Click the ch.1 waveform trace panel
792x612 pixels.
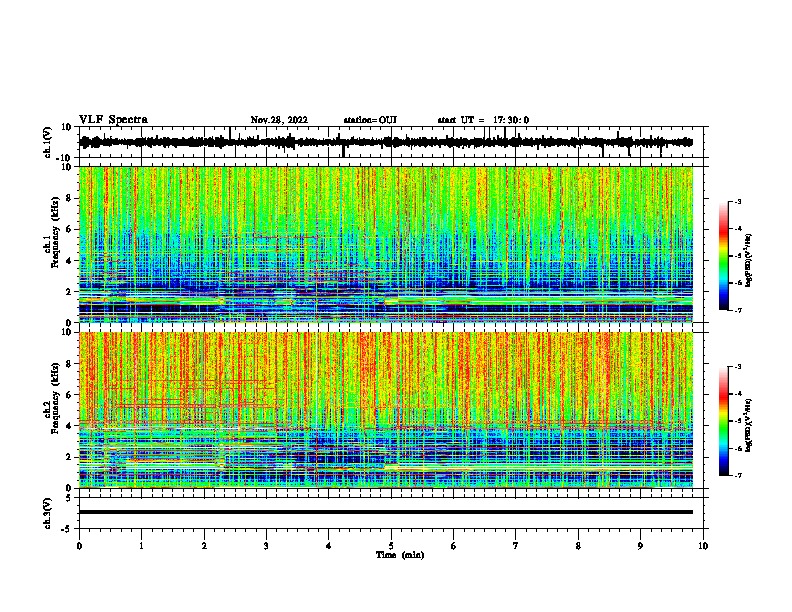pyautogui.click(x=391, y=142)
